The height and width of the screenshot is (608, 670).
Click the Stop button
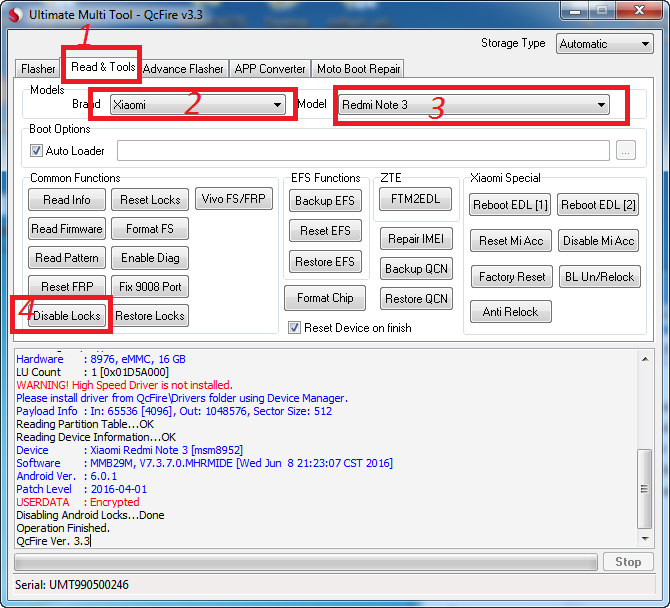(x=628, y=561)
